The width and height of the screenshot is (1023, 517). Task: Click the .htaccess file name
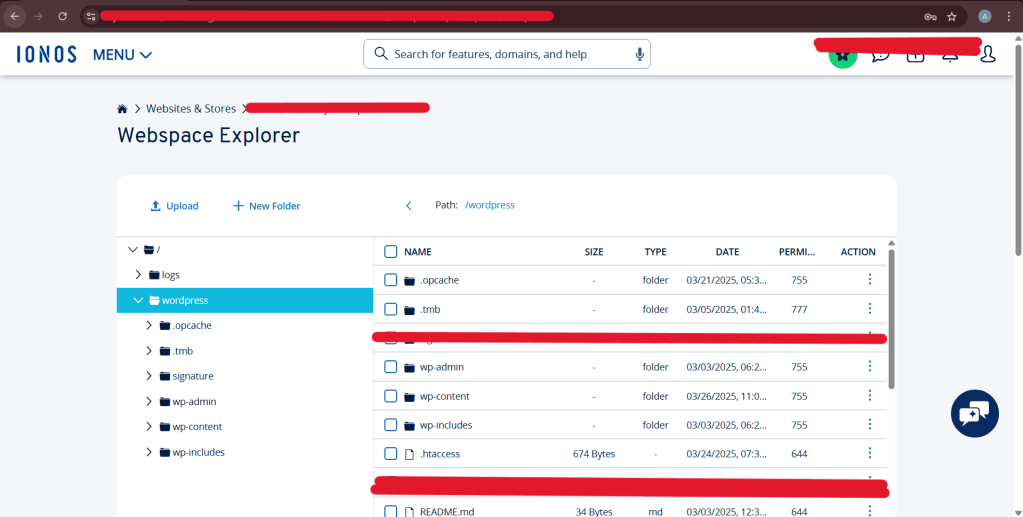point(440,454)
